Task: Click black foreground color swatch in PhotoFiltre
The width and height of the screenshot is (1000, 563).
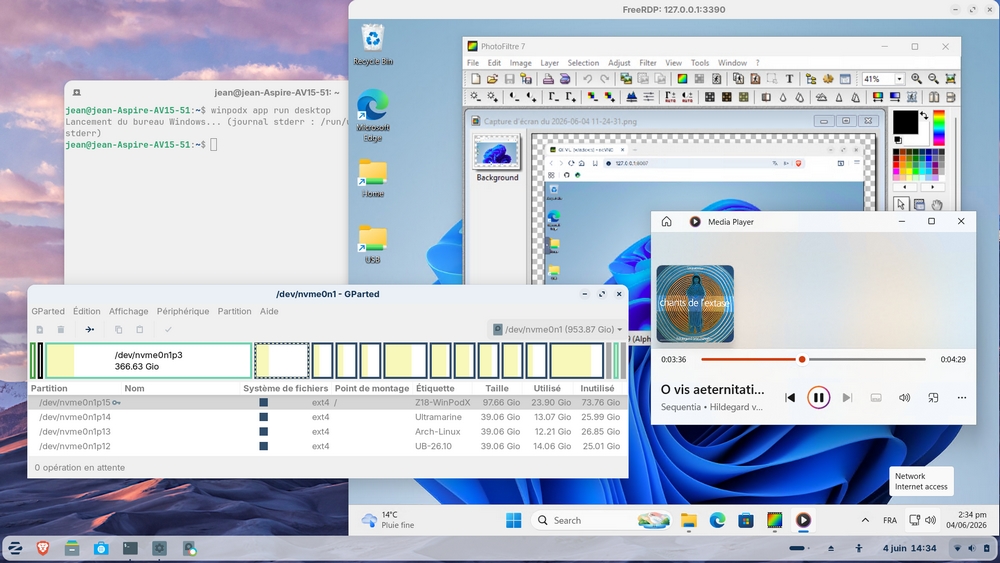Action: [x=905, y=122]
